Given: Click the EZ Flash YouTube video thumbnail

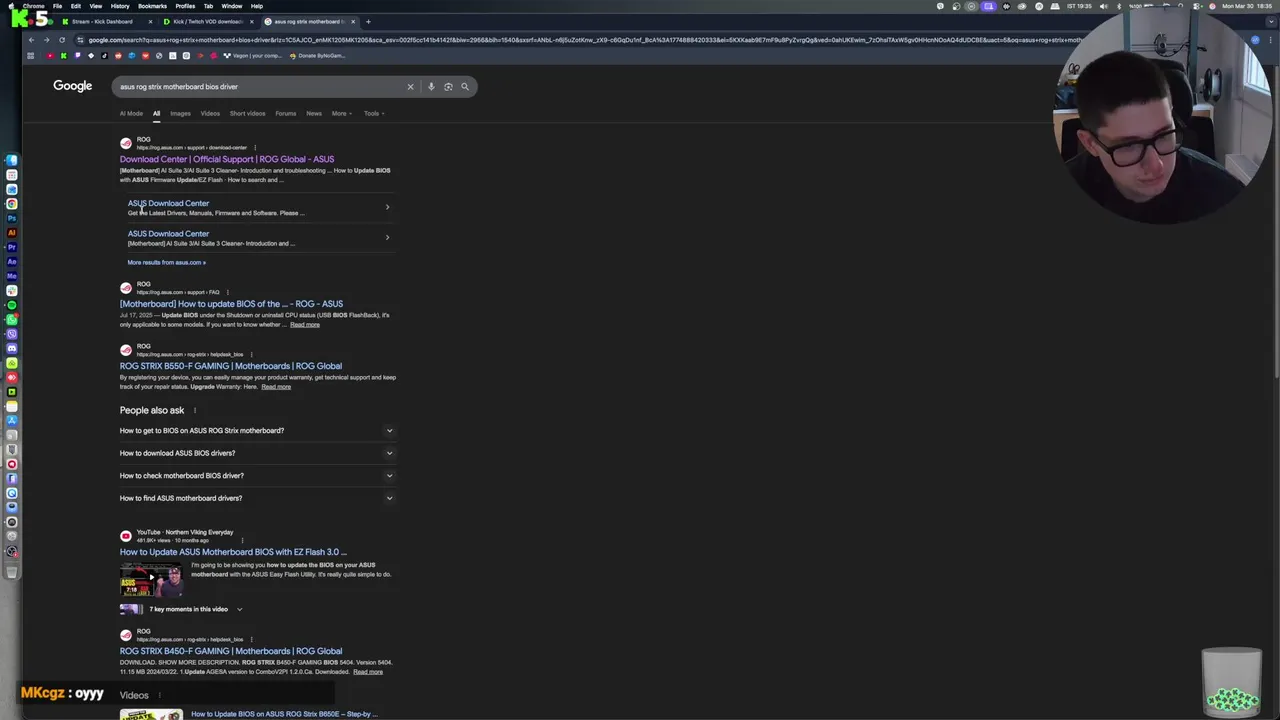Looking at the screenshot, I should point(151,580).
